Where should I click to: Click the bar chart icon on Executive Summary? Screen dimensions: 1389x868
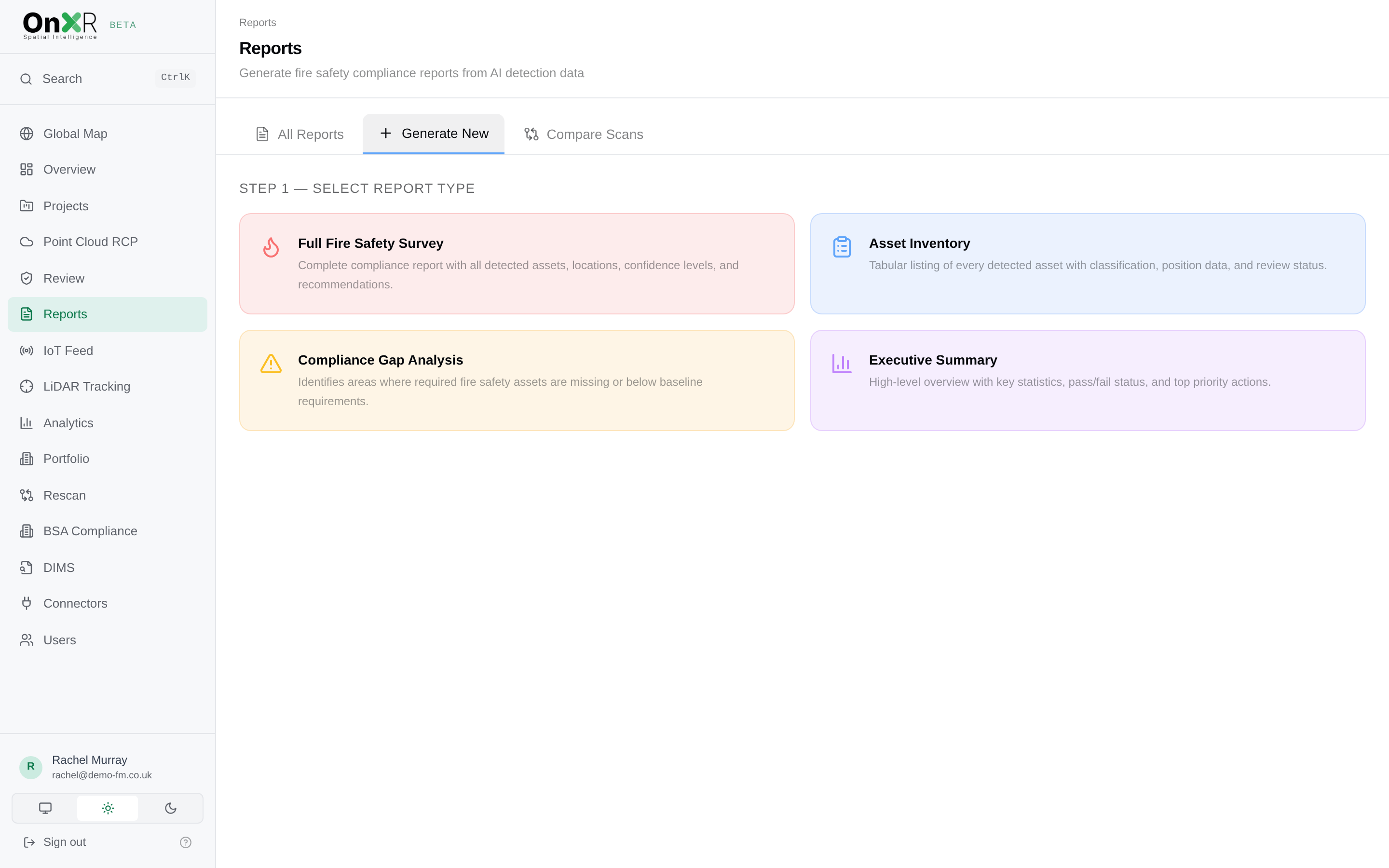842,364
